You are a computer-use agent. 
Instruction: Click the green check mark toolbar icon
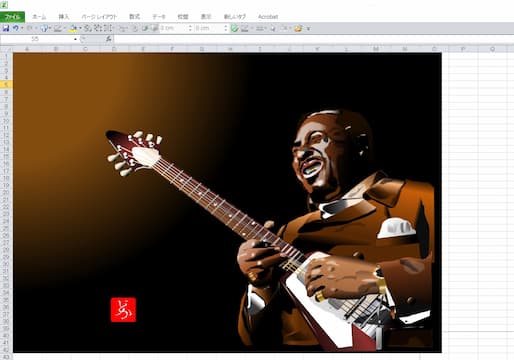click(234, 28)
